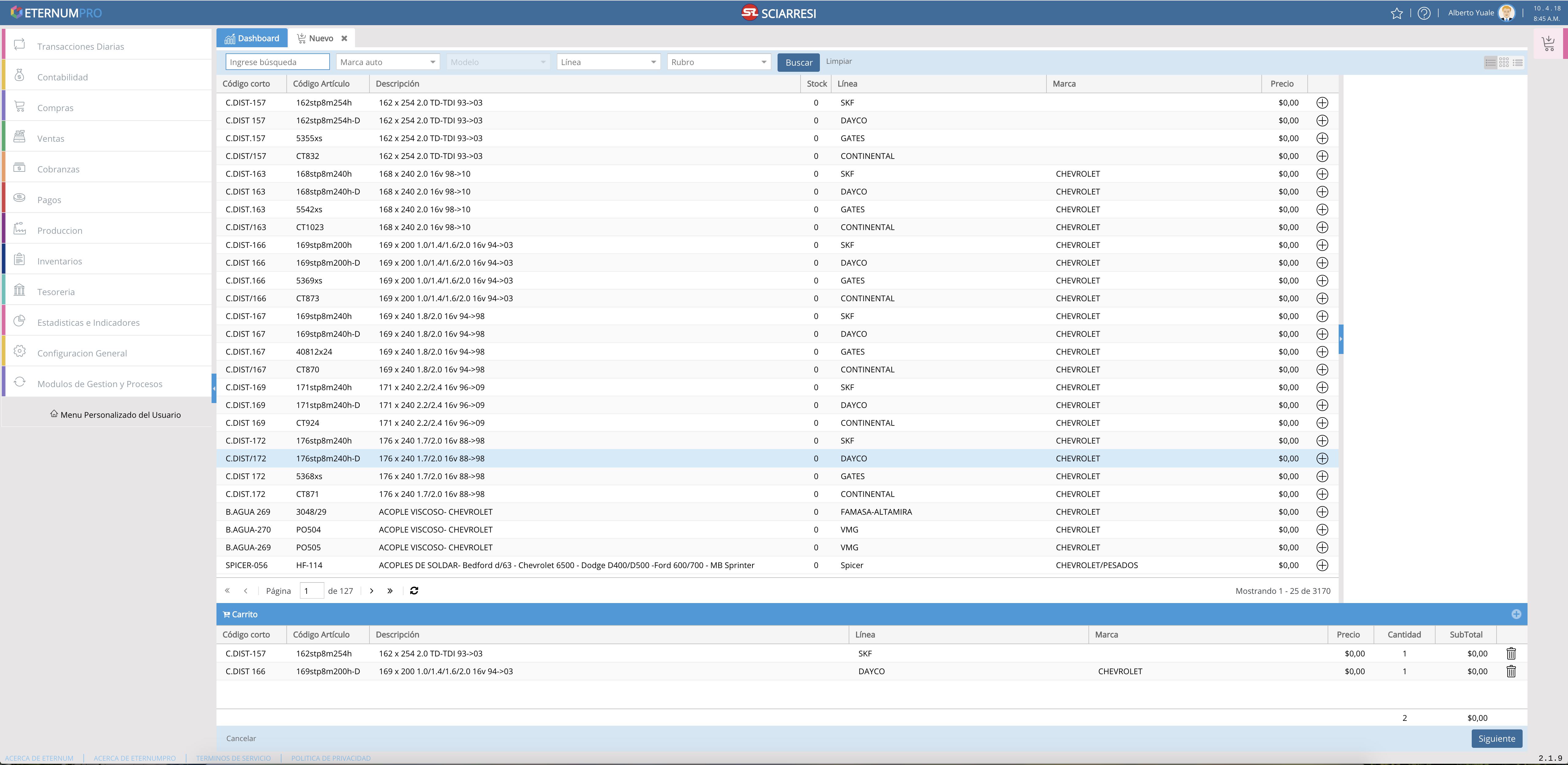Close the Nuevo tab
Screen dimensions: 1568x765
pyautogui.click(x=345, y=38)
